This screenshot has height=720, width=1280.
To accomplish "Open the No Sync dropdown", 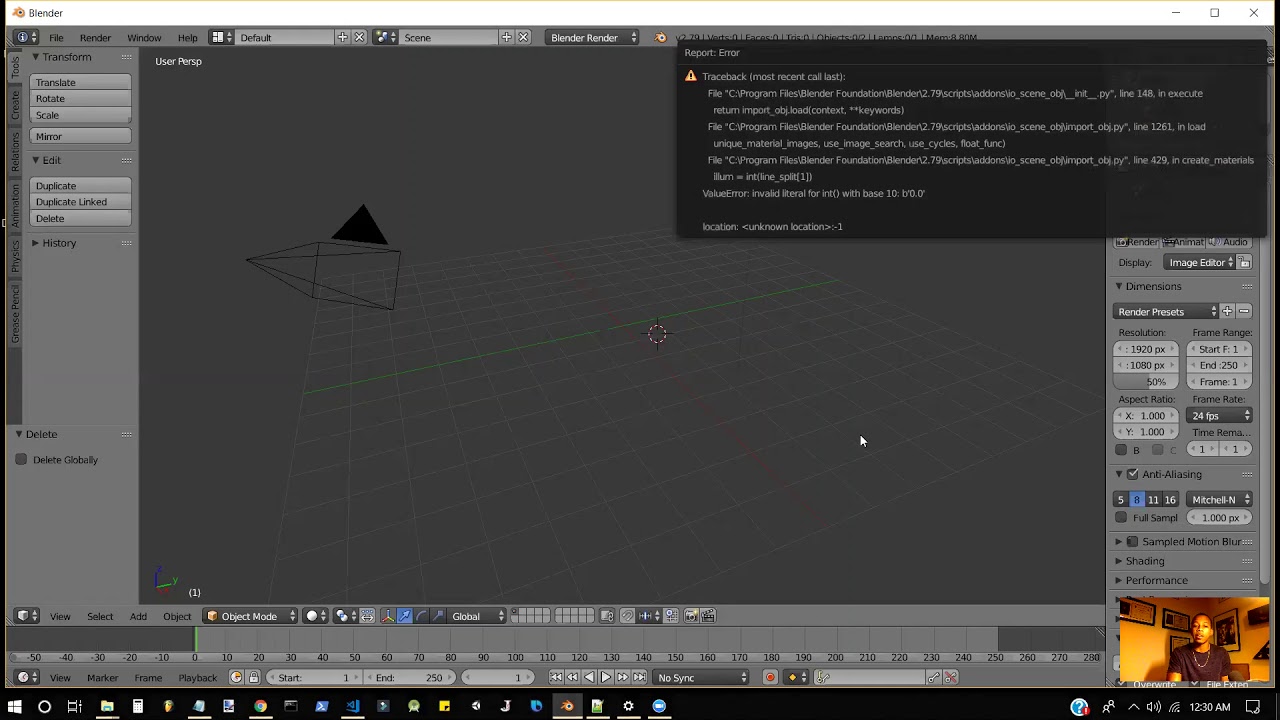I will point(702,678).
